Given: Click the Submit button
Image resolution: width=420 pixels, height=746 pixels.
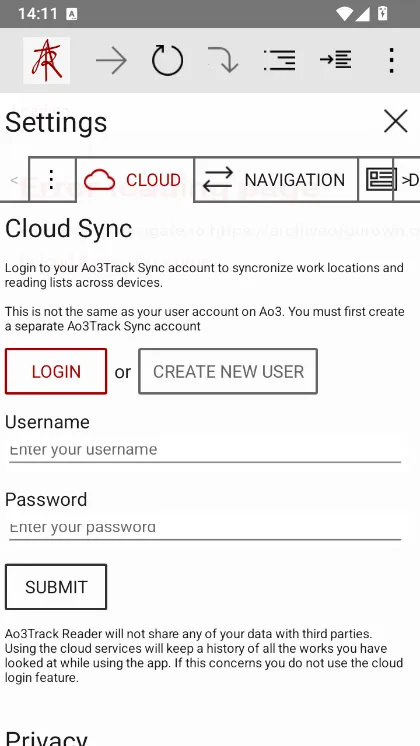Looking at the screenshot, I should [x=56, y=587].
